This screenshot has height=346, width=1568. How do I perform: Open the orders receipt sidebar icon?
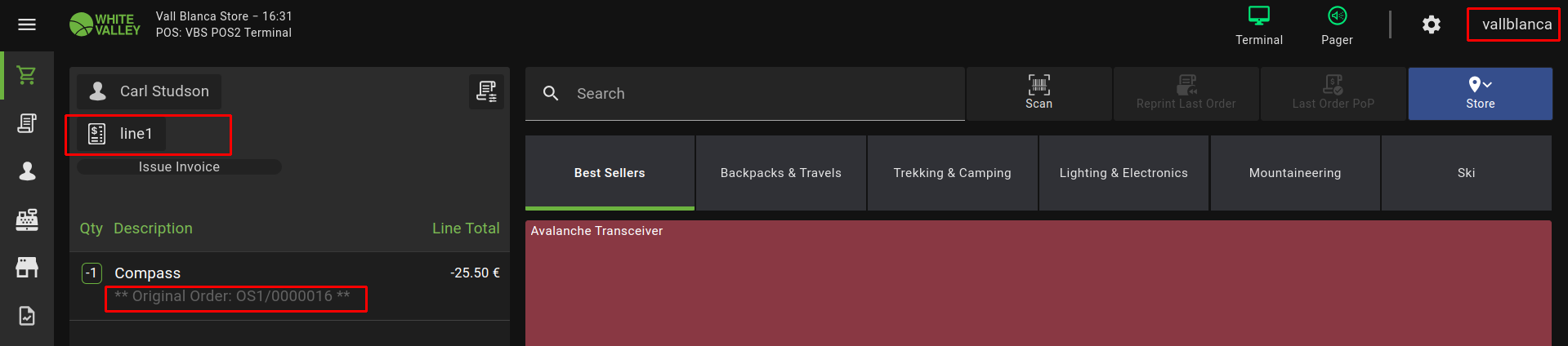pyautogui.click(x=27, y=123)
